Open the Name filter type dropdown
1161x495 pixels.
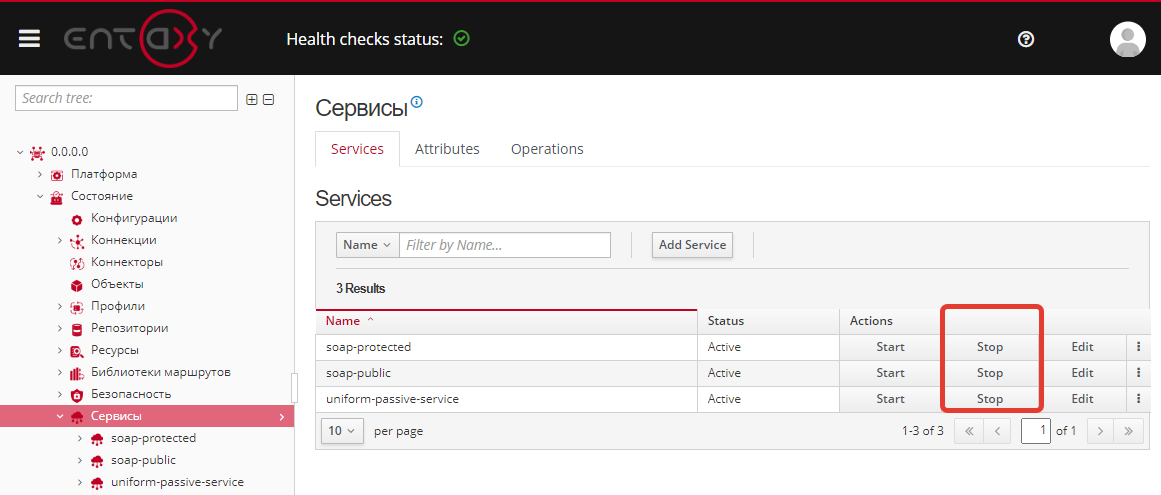367,245
